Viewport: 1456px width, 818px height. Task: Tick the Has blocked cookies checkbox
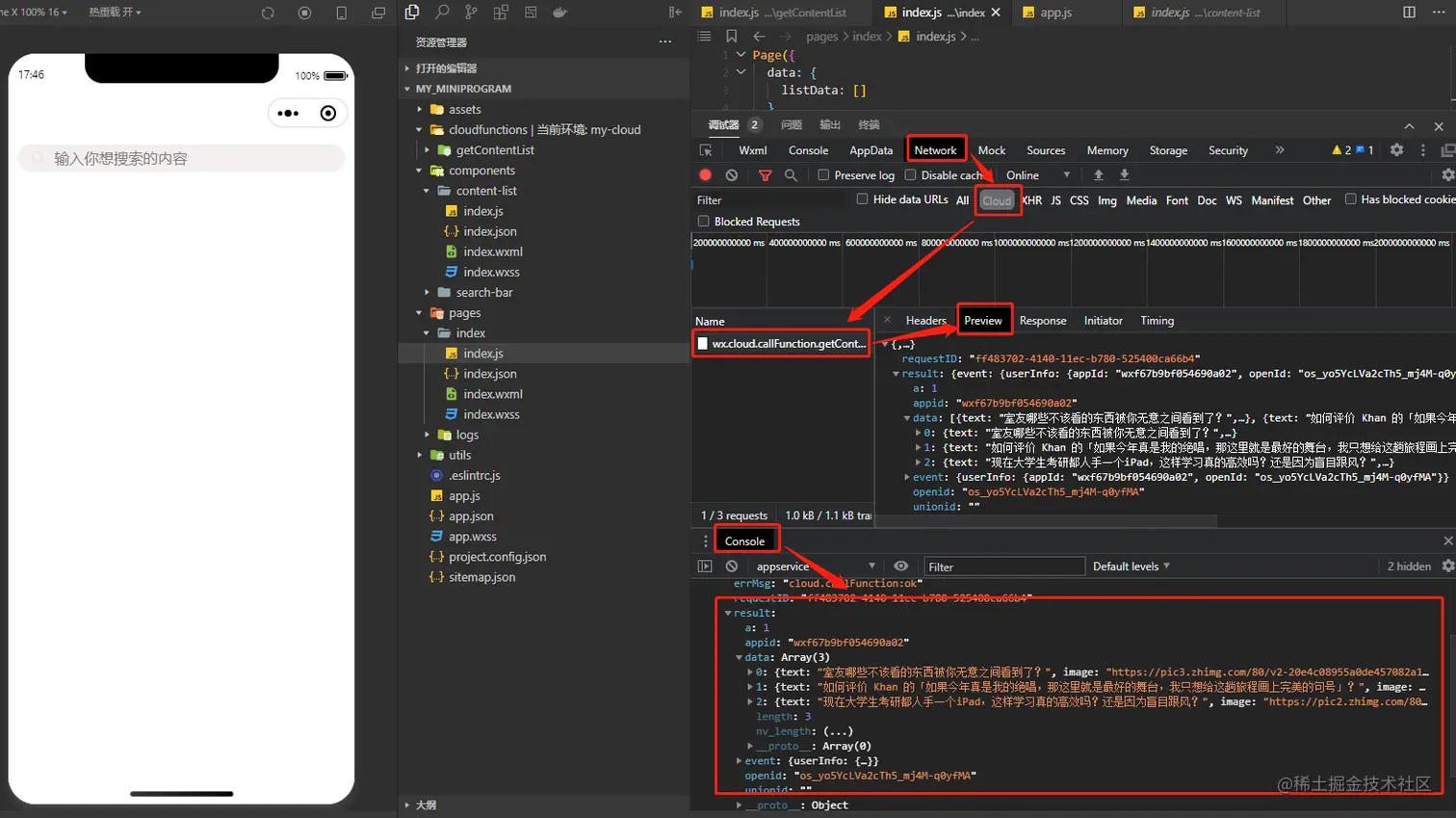[x=1350, y=199]
